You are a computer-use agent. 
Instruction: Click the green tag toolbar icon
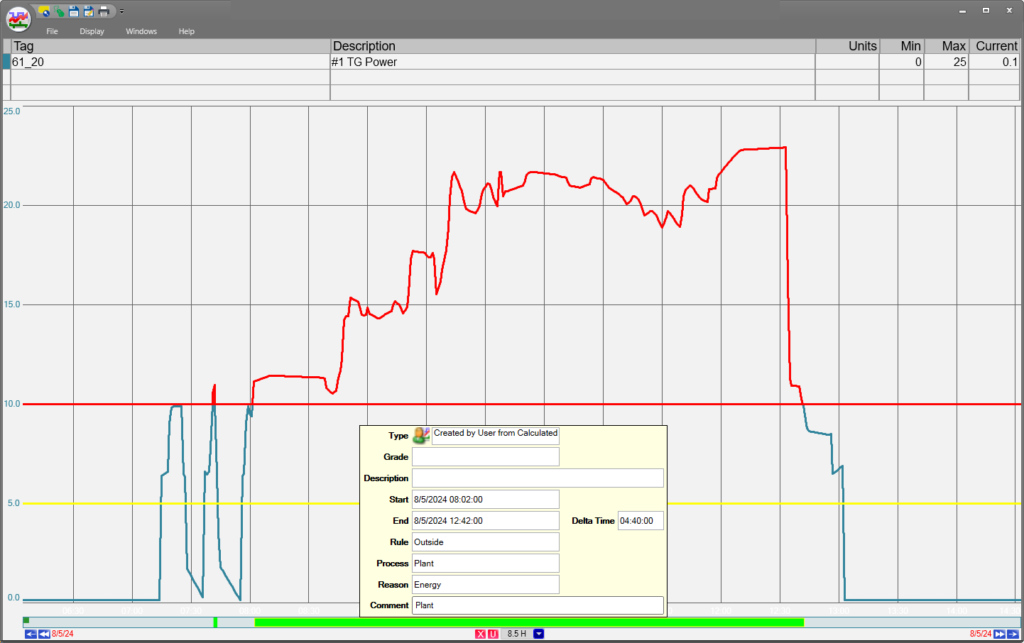pos(59,11)
